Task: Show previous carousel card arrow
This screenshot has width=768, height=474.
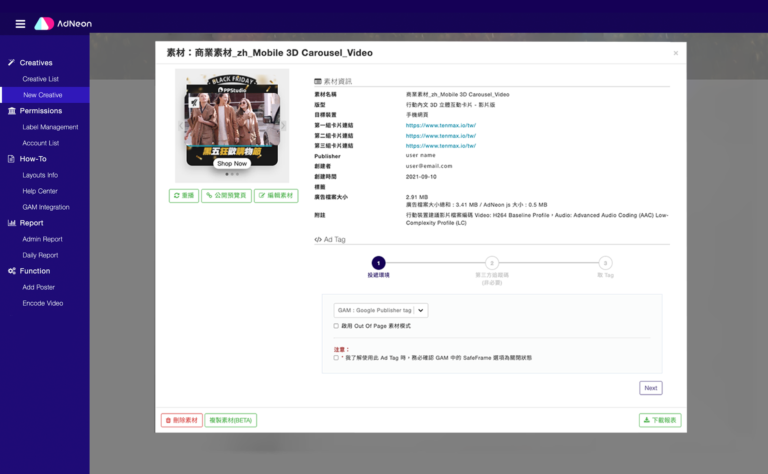Action: tap(181, 125)
